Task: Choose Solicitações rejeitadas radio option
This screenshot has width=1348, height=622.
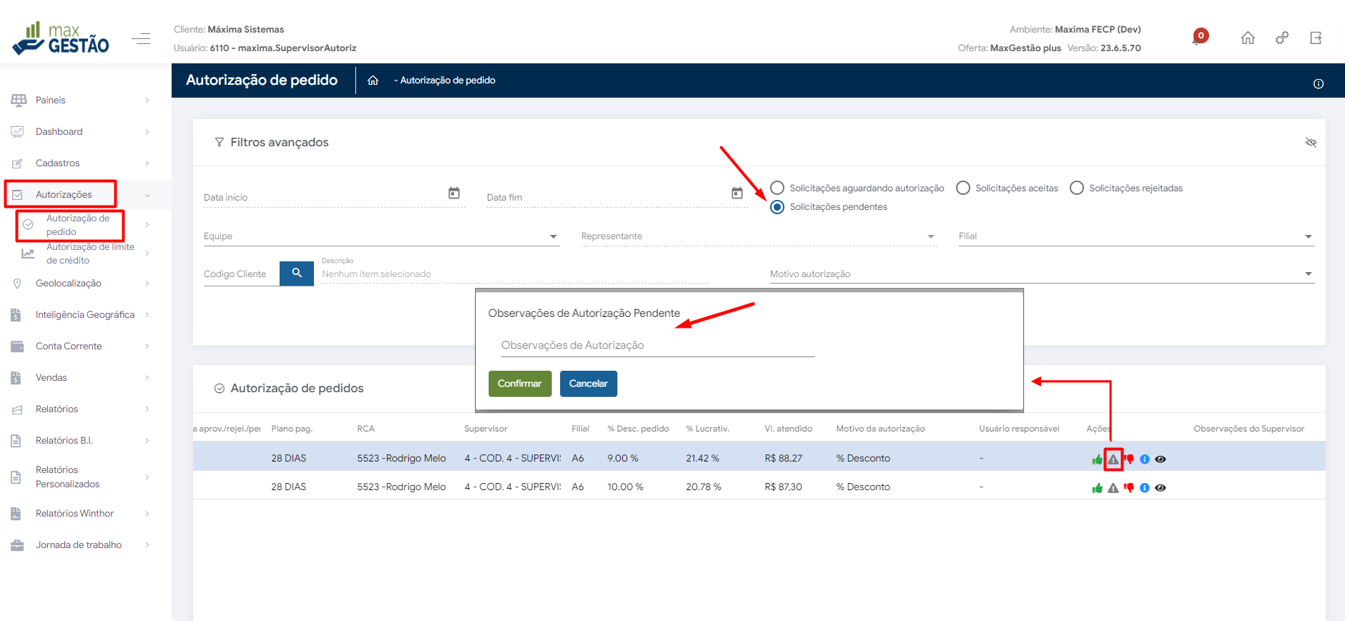Action: (x=1077, y=188)
